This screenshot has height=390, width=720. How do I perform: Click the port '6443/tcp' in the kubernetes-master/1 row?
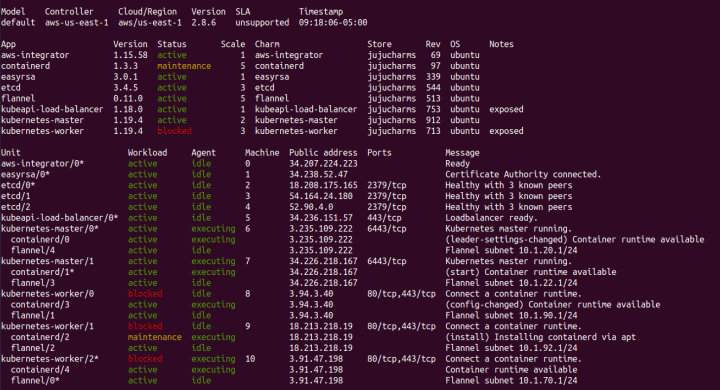click(387, 261)
